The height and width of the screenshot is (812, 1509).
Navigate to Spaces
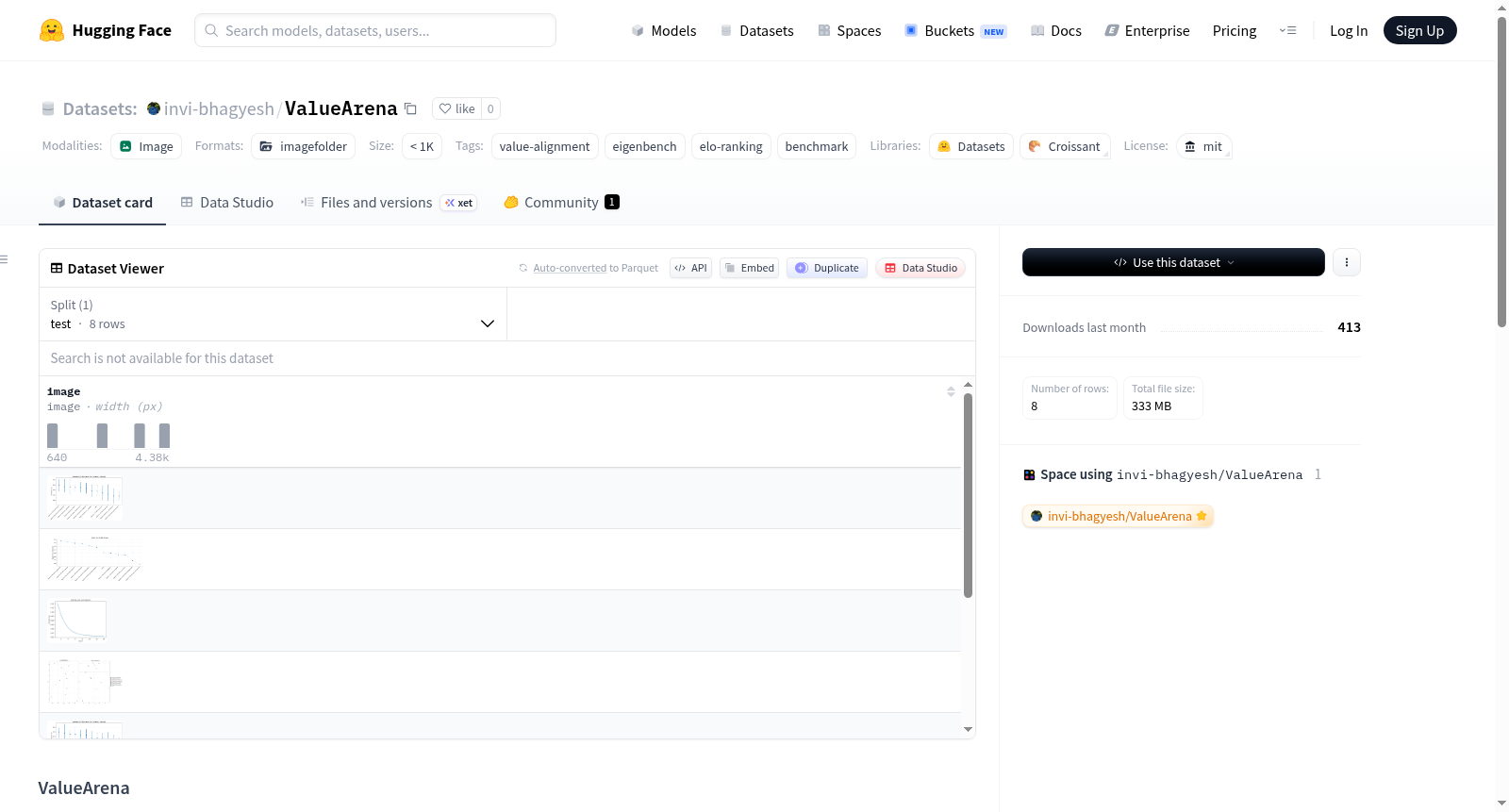click(850, 30)
